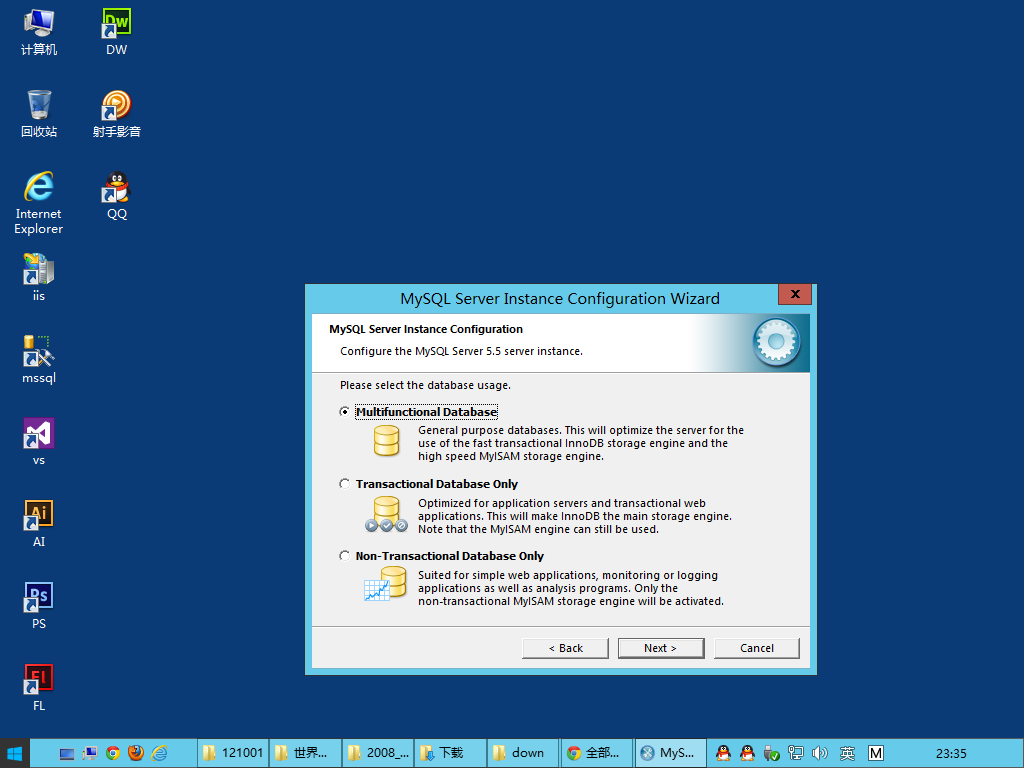Image resolution: width=1024 pixels, height=768 pixels.
Task: Click 'Configure the MySQL Server 5.5 server instance.' text
Action: coord(461,351)
